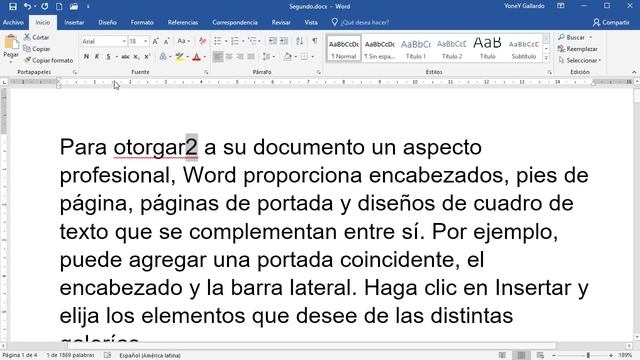Toggle bold formatting
Viewport: 640px width, 360px height.
(x=87, y=57)
